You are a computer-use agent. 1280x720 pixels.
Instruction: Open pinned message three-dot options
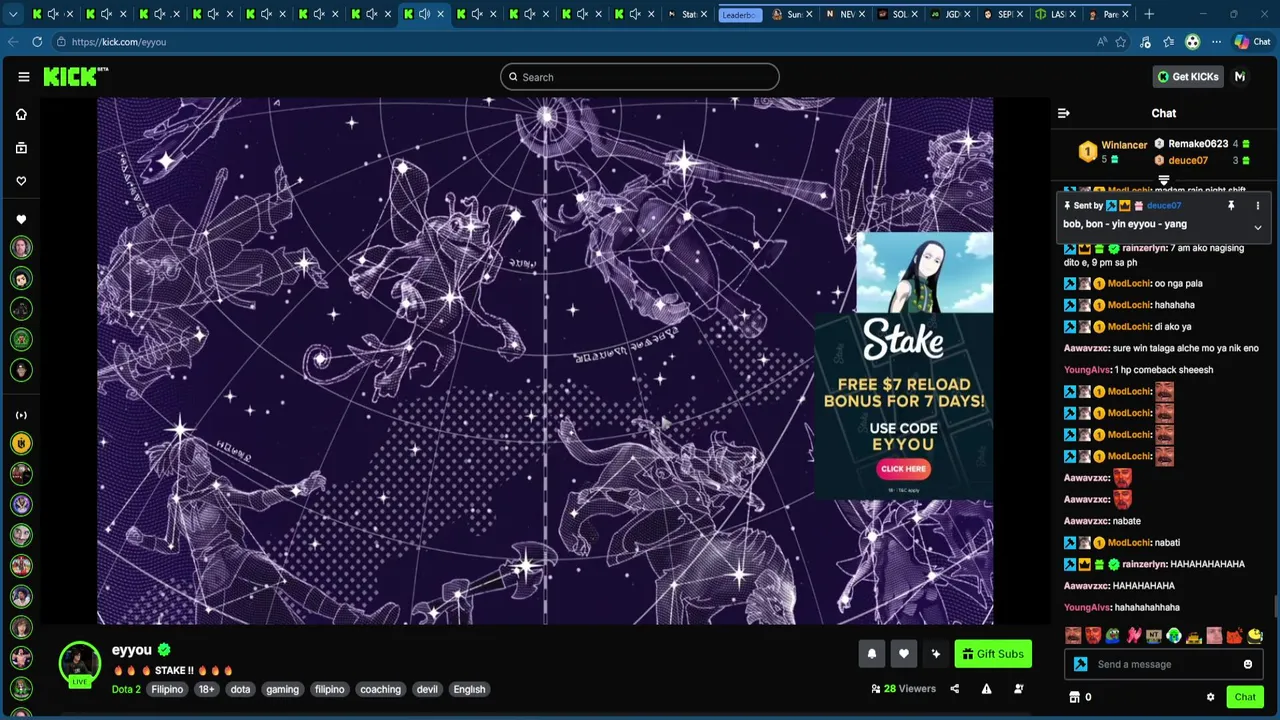tap(1258, 205)
